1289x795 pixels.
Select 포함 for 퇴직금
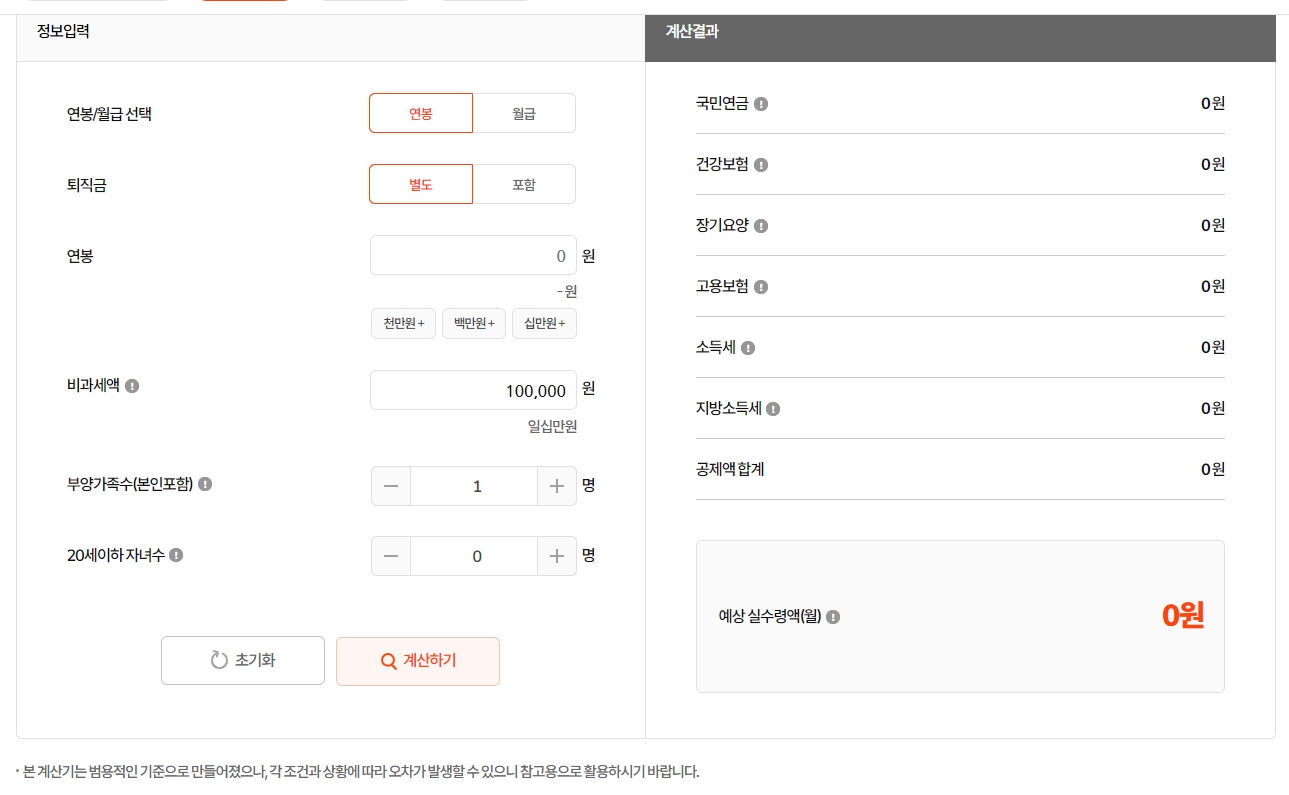tap(524, 184)
